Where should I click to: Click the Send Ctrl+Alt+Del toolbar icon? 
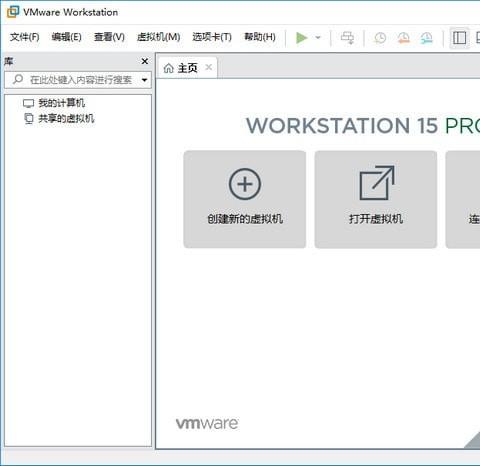(x=347, y=38)
